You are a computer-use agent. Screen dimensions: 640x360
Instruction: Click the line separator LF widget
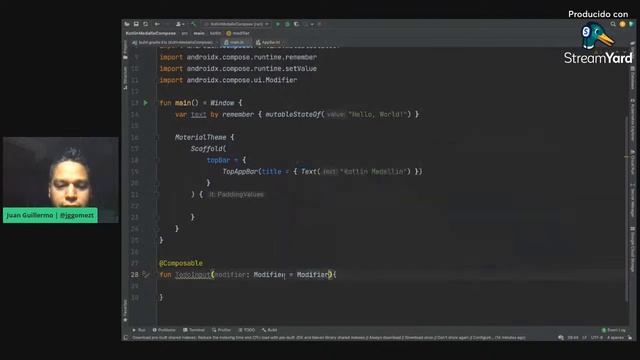[x=584, y=338]
